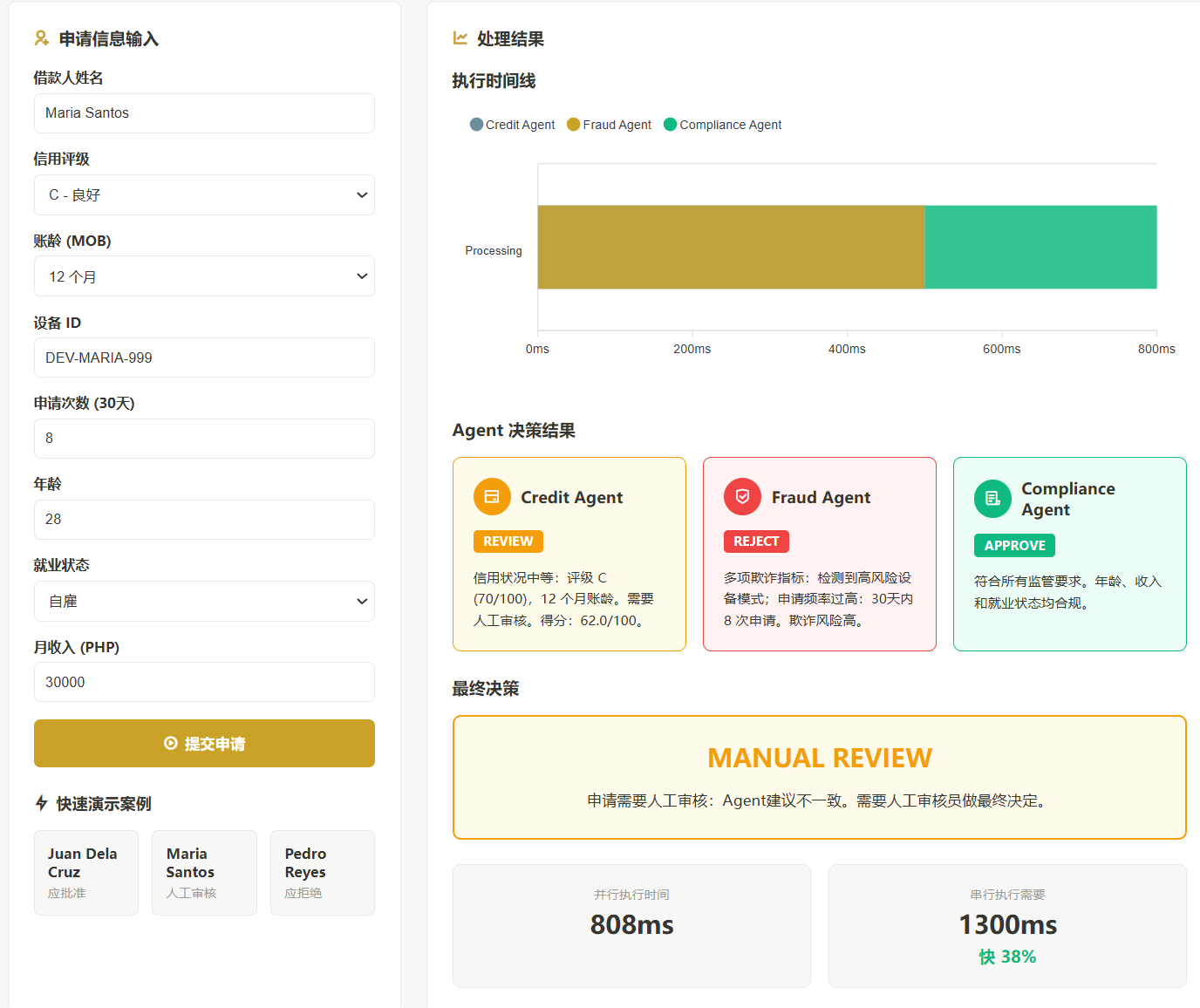Click the Fraud Agent shield icon
Image resolution: width=1200 pixels, height=1008 pixels.
point(742,496)
